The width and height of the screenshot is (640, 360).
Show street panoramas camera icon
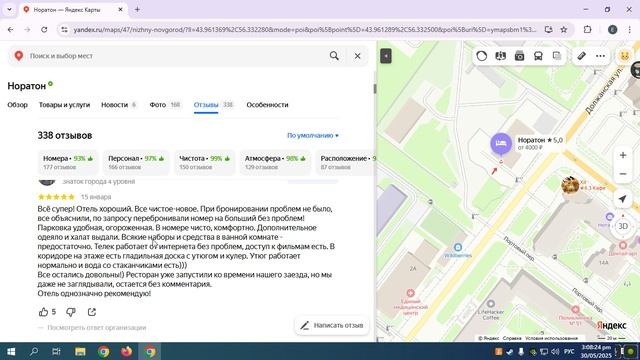point(519,56)
